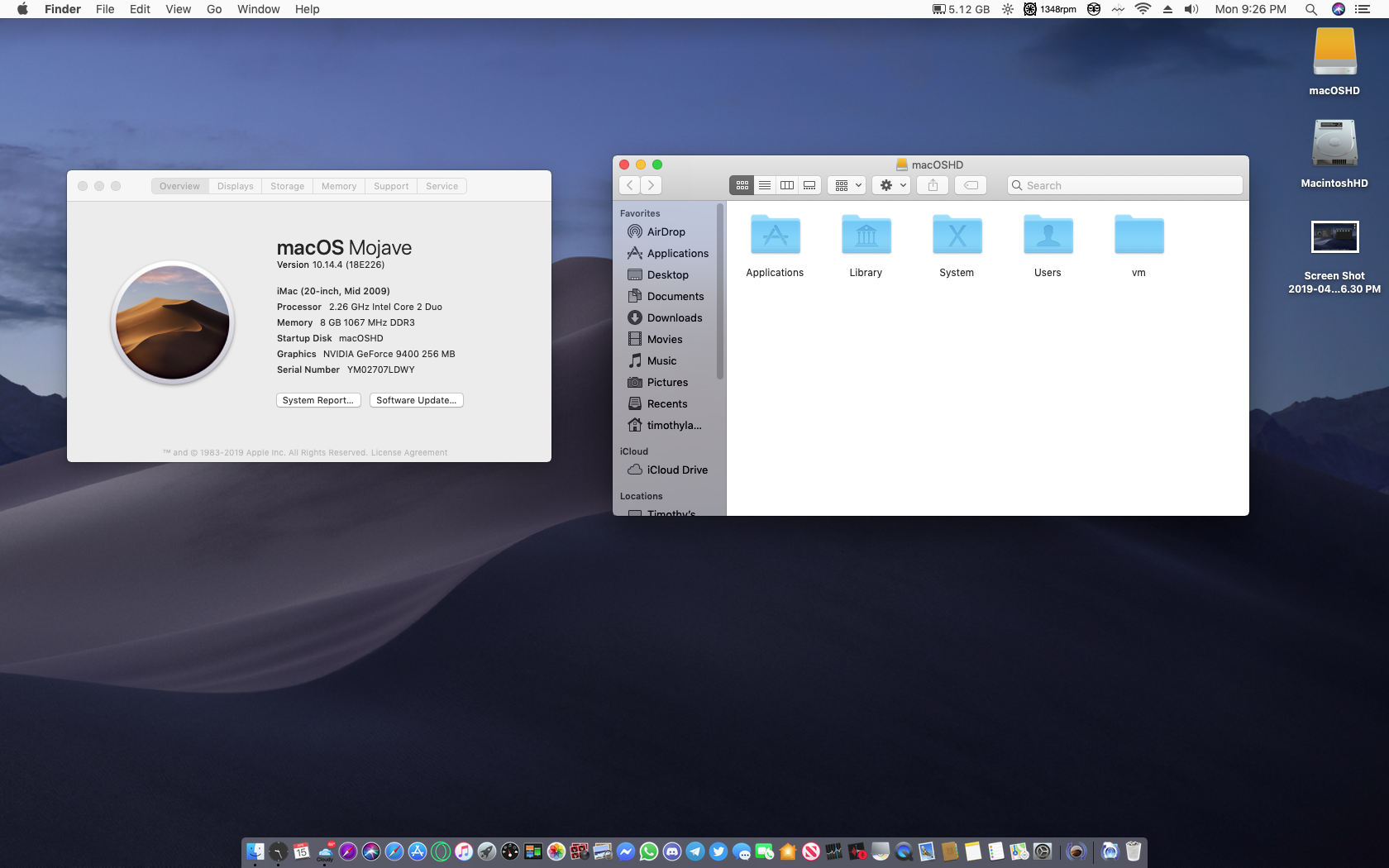Select the System folder icon
1389x868 pixels.
point(957,235)
